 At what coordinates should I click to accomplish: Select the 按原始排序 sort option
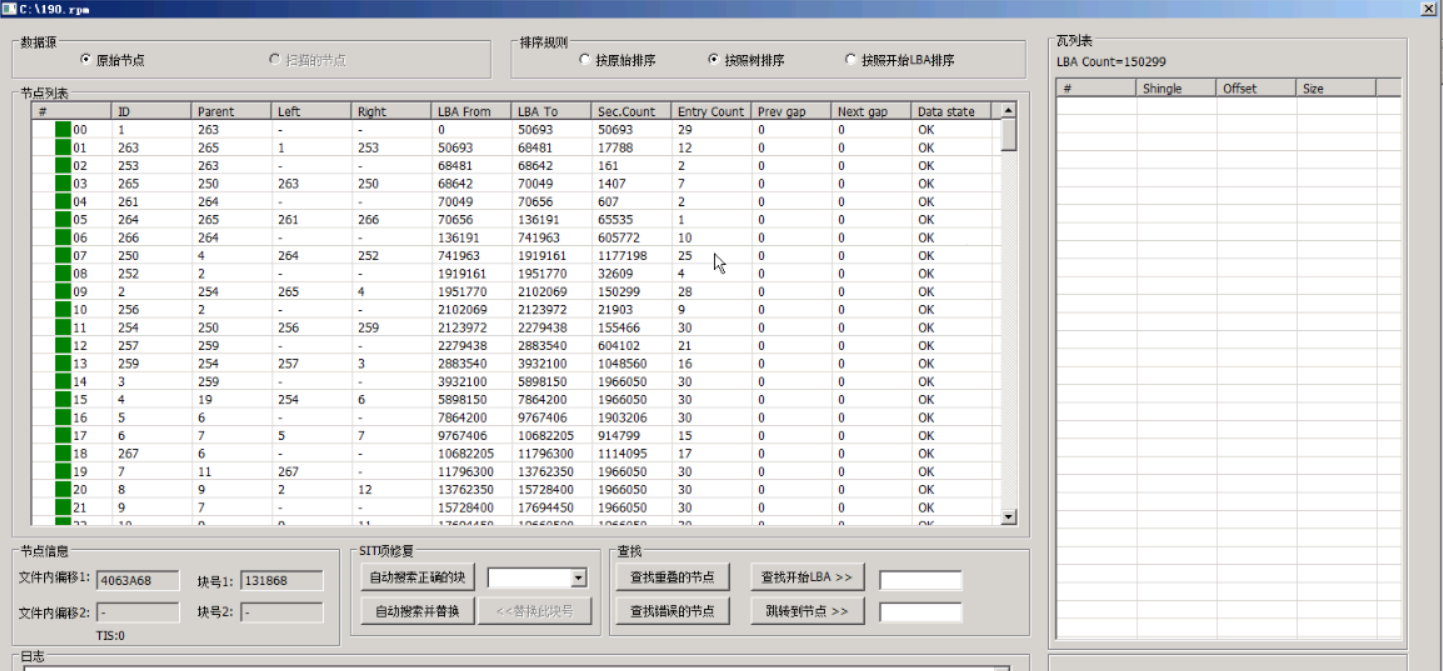pos(585,60)
